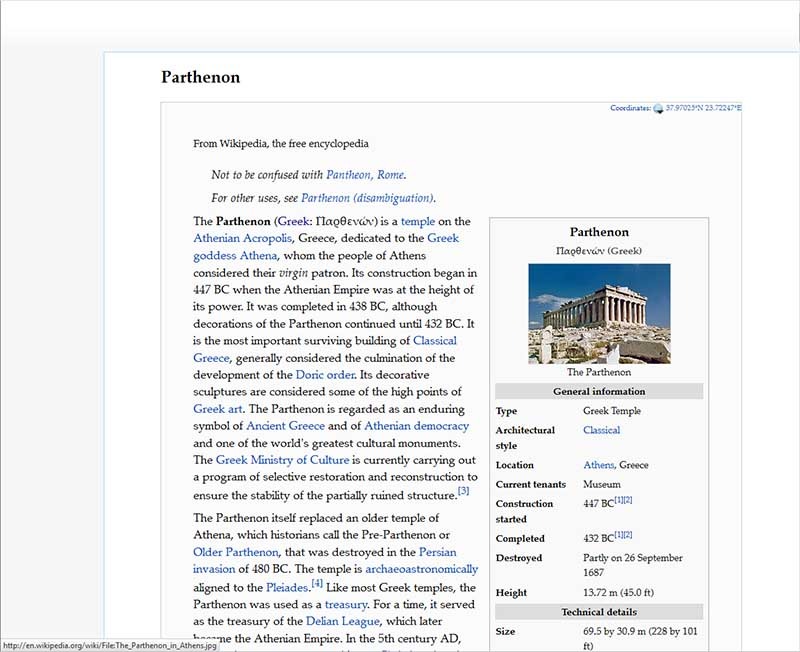Click the globe icon beside Coordinates

tap(658, 108)
